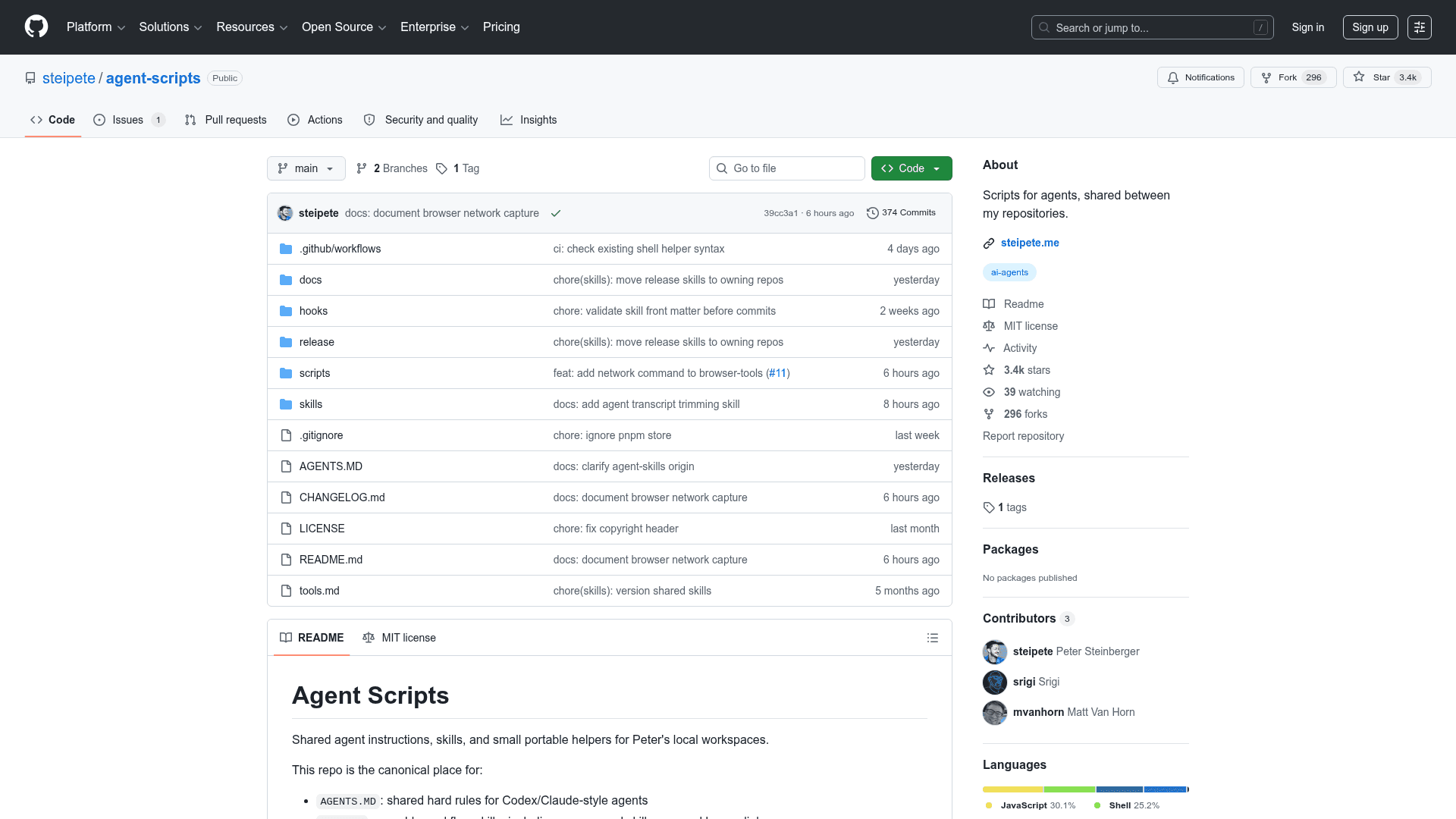Open the Pricing page
The width and height of the screenshot is (1456, 819).
point(501,27)
